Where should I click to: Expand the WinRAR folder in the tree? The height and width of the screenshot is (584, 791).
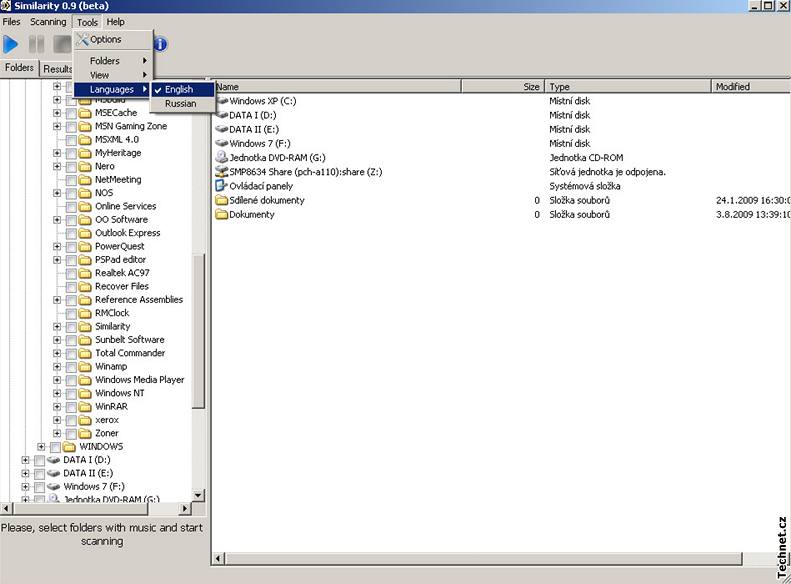(x=57, y=406)
